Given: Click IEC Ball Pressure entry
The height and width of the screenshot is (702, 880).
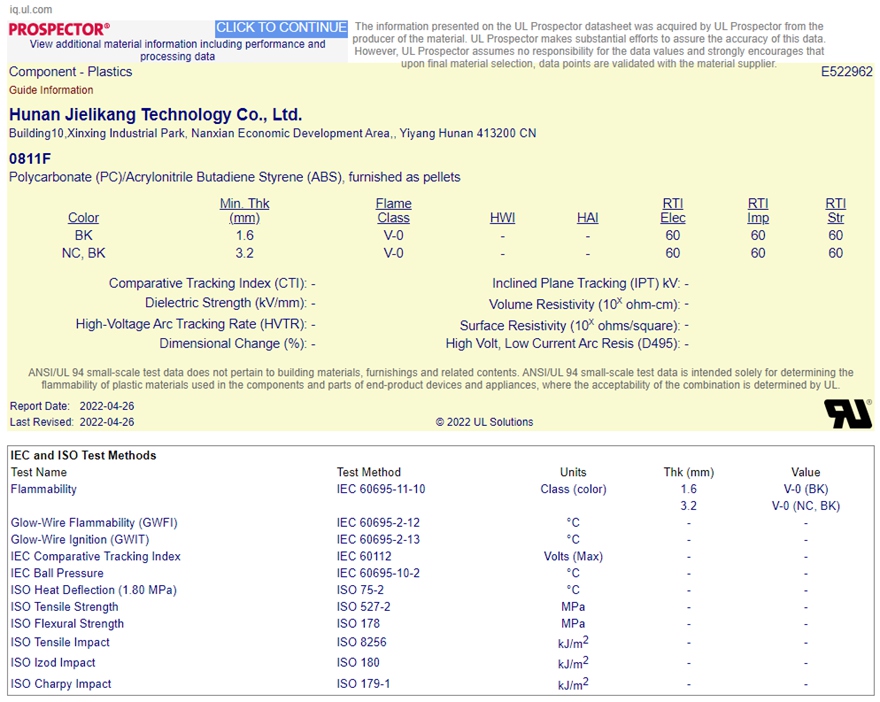Looking at the screenshot, I should click(57, 573).
